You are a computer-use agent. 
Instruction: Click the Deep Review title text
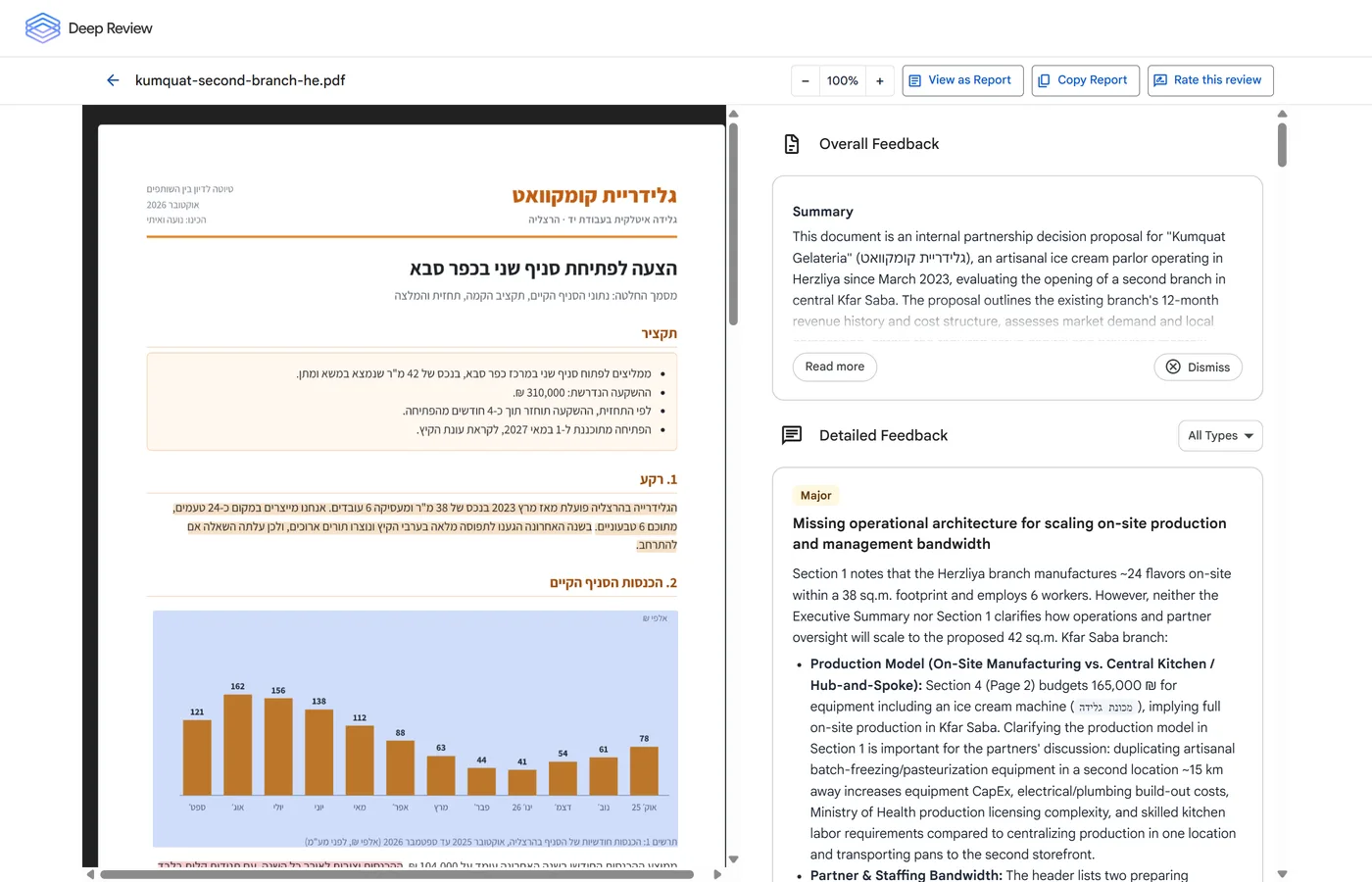point(110,28)
